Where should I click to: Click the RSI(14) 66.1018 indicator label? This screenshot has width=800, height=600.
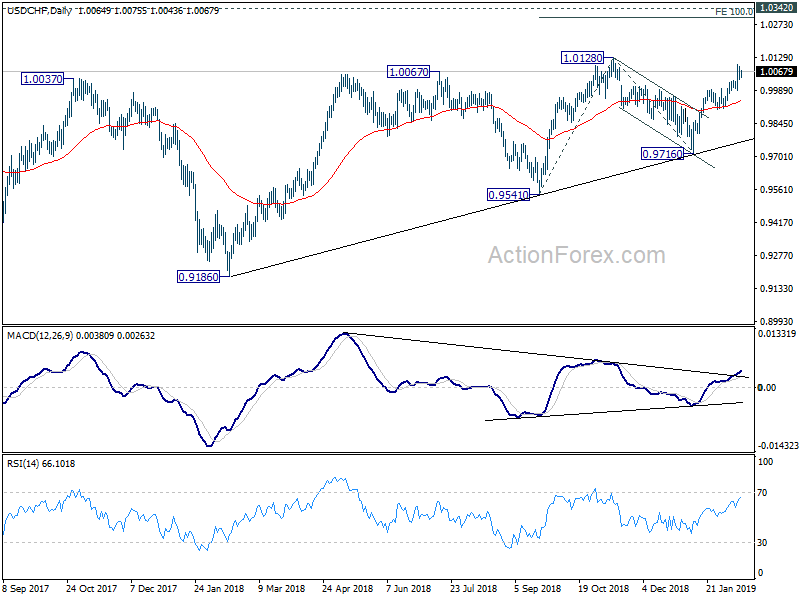tap(41, 464)
